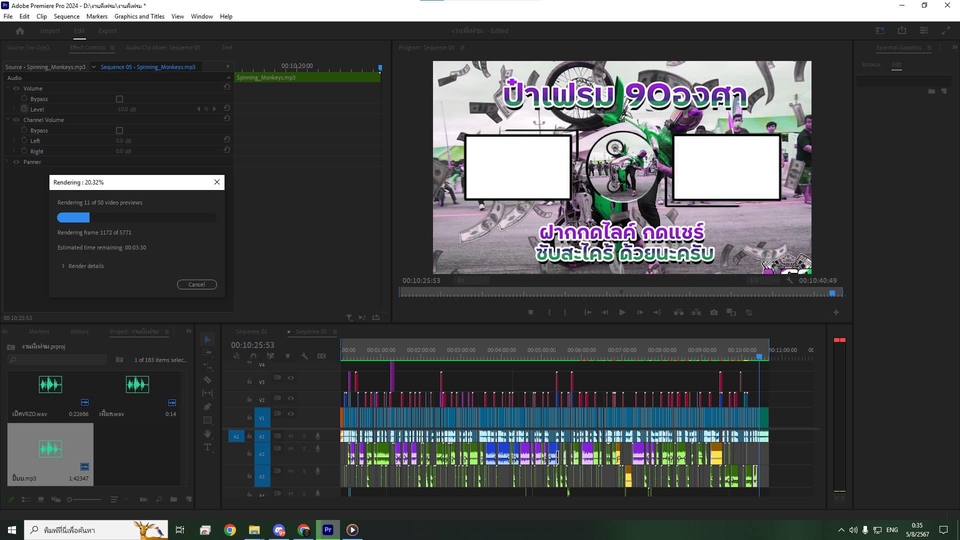Open the Markers menu
The width and height of the screenshot is (960, 540).
pyautogui.click(x=96, y=17)
